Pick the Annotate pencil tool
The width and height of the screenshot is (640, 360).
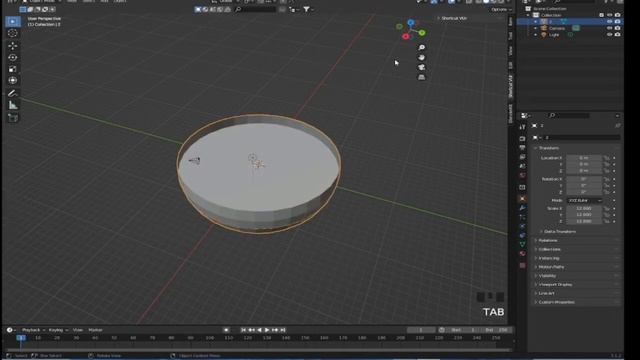(x=13, y=93)
